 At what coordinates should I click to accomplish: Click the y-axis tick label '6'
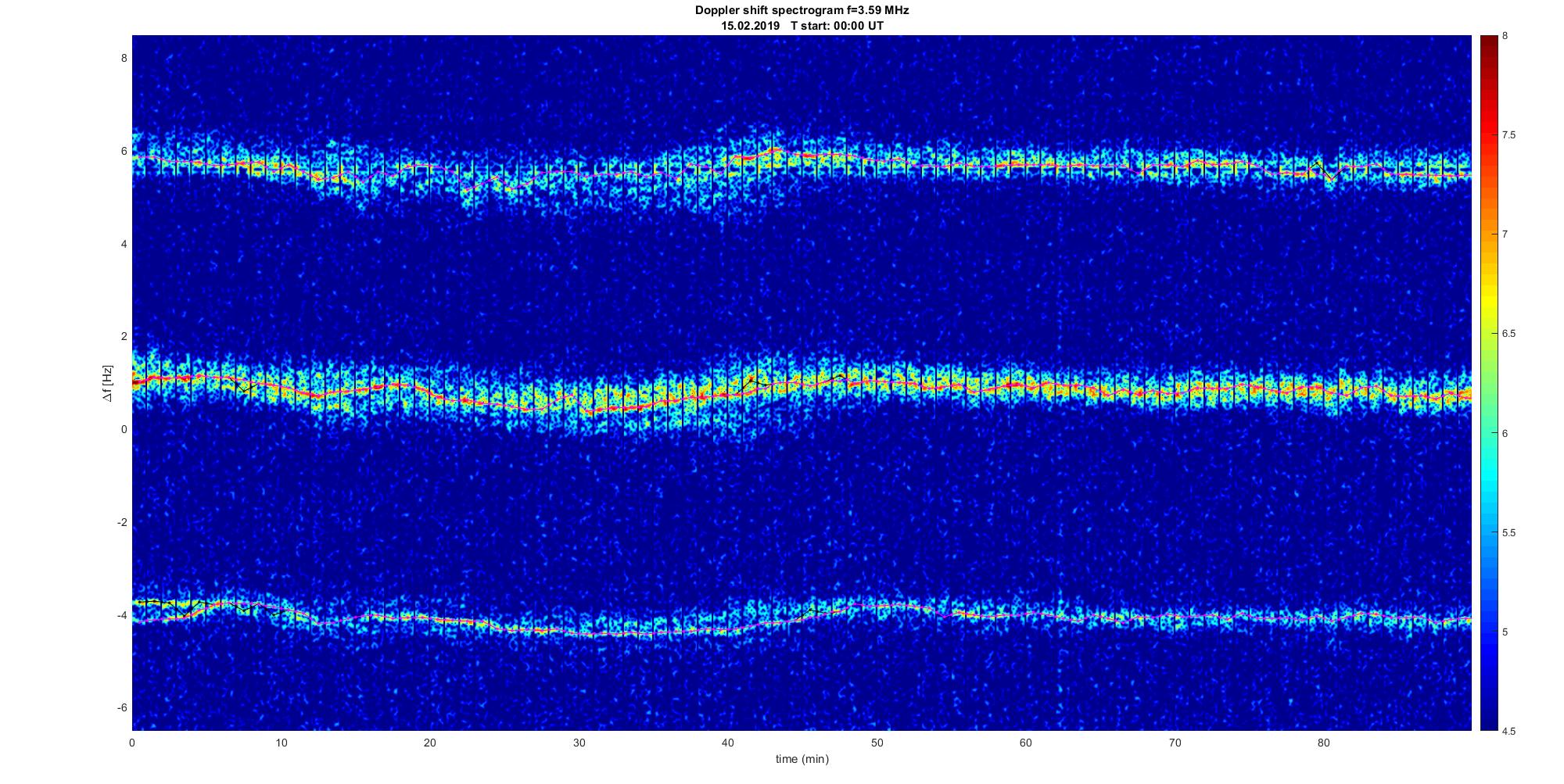click(x=124, y=151)
